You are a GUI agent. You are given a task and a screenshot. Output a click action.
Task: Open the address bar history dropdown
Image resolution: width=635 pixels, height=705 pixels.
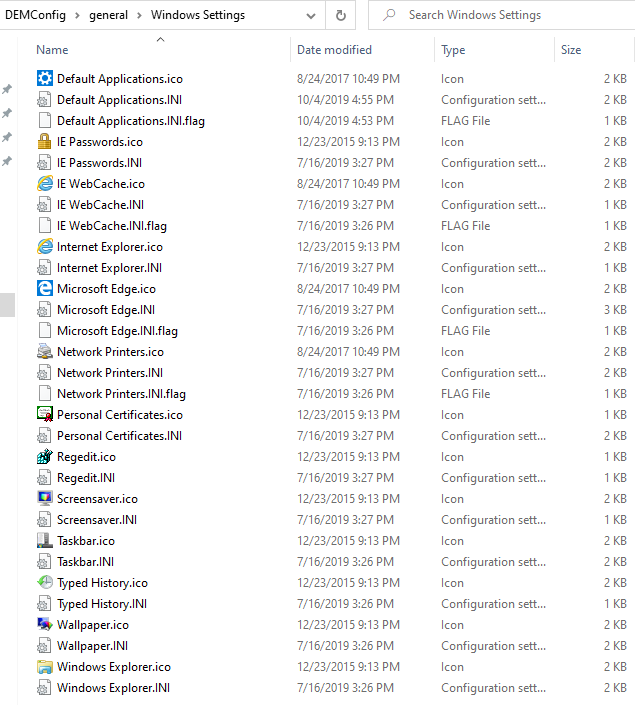[312, 15]
